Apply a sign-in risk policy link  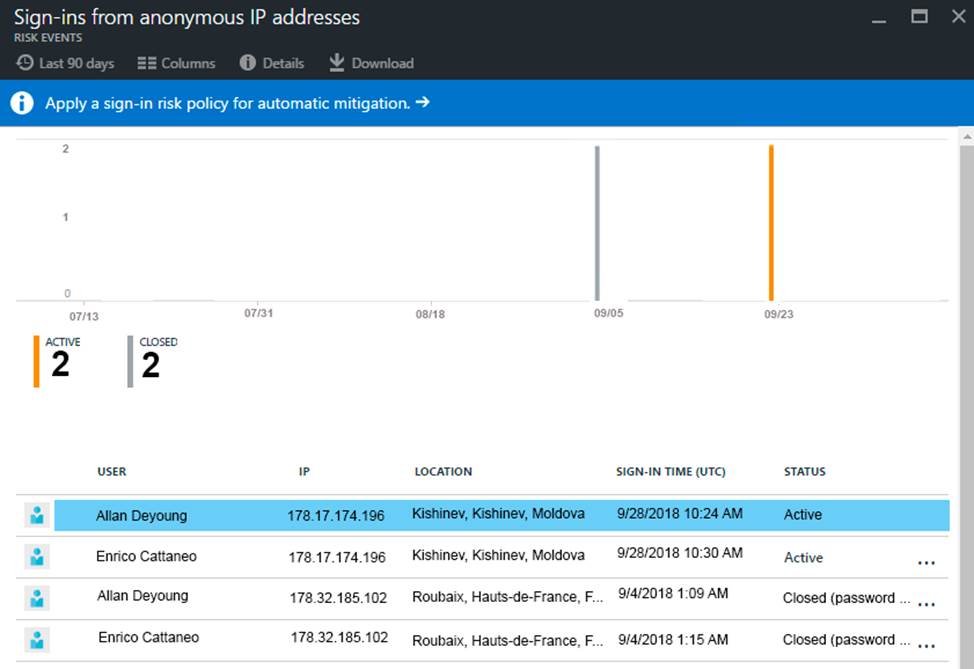pos(237,103)
